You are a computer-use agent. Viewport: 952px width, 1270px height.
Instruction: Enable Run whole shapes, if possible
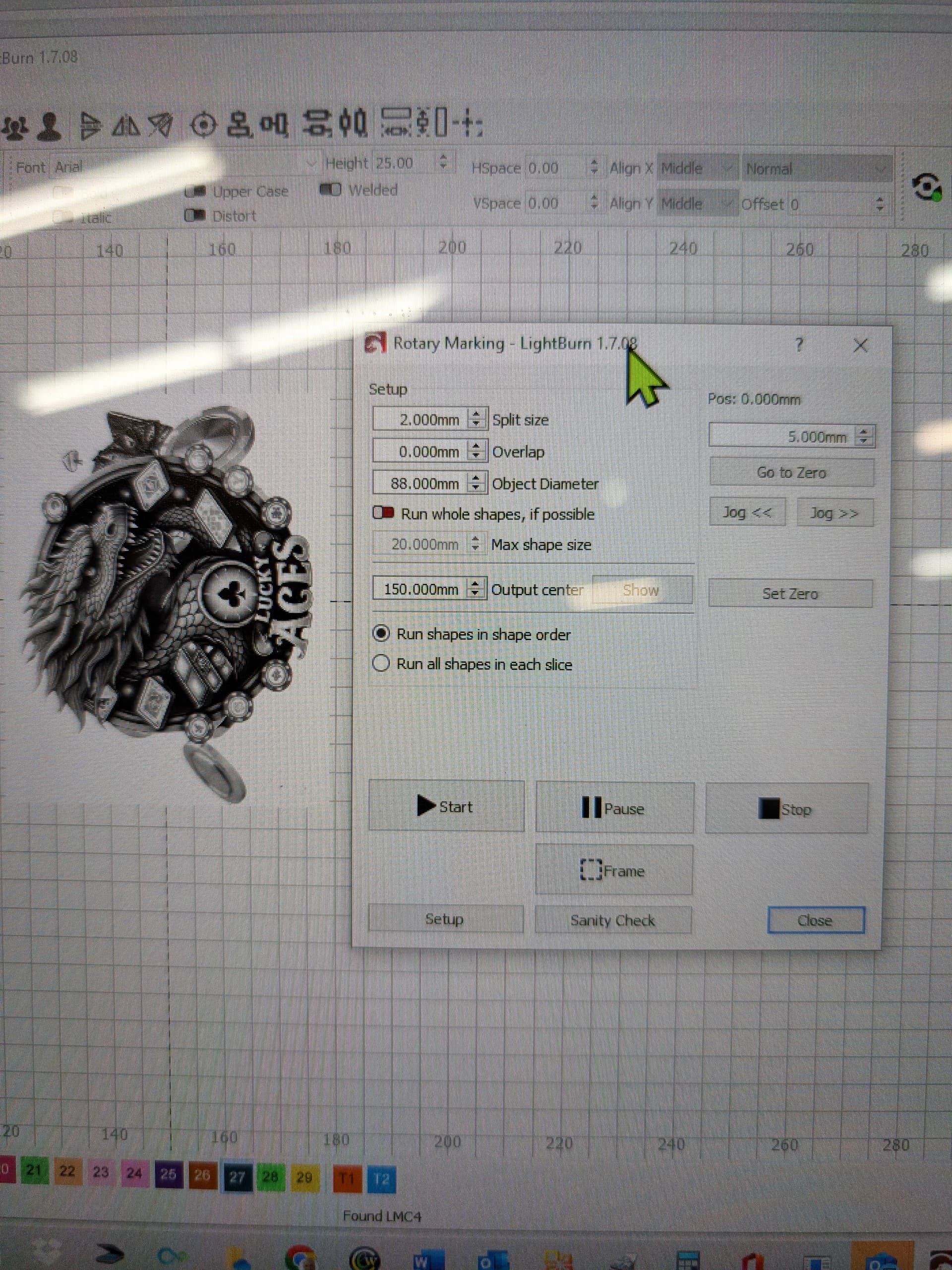[x=383, y=512]
